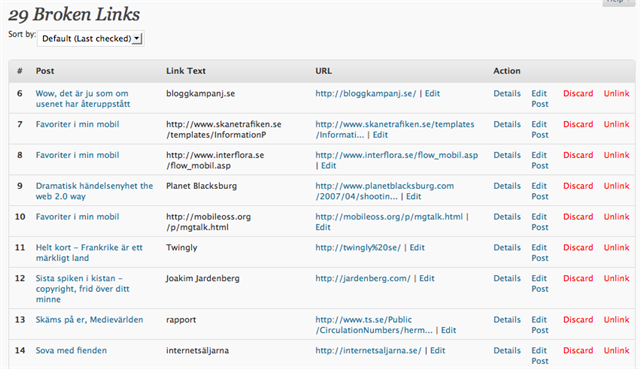
Task: Open 'Sova med fienden' post
Action: [71, 351]
